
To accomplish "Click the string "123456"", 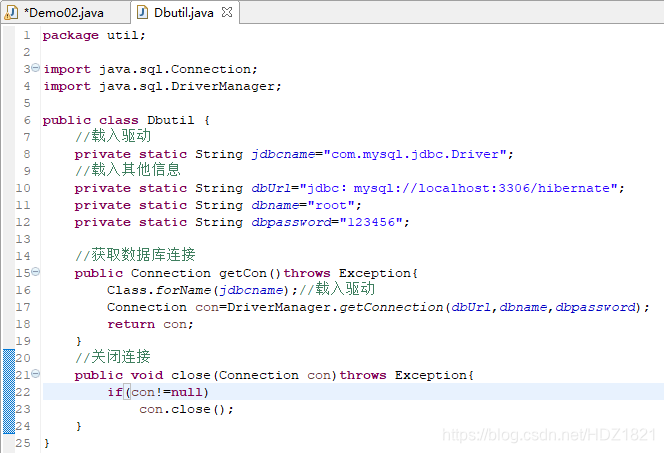I will (x=371, y=222).
